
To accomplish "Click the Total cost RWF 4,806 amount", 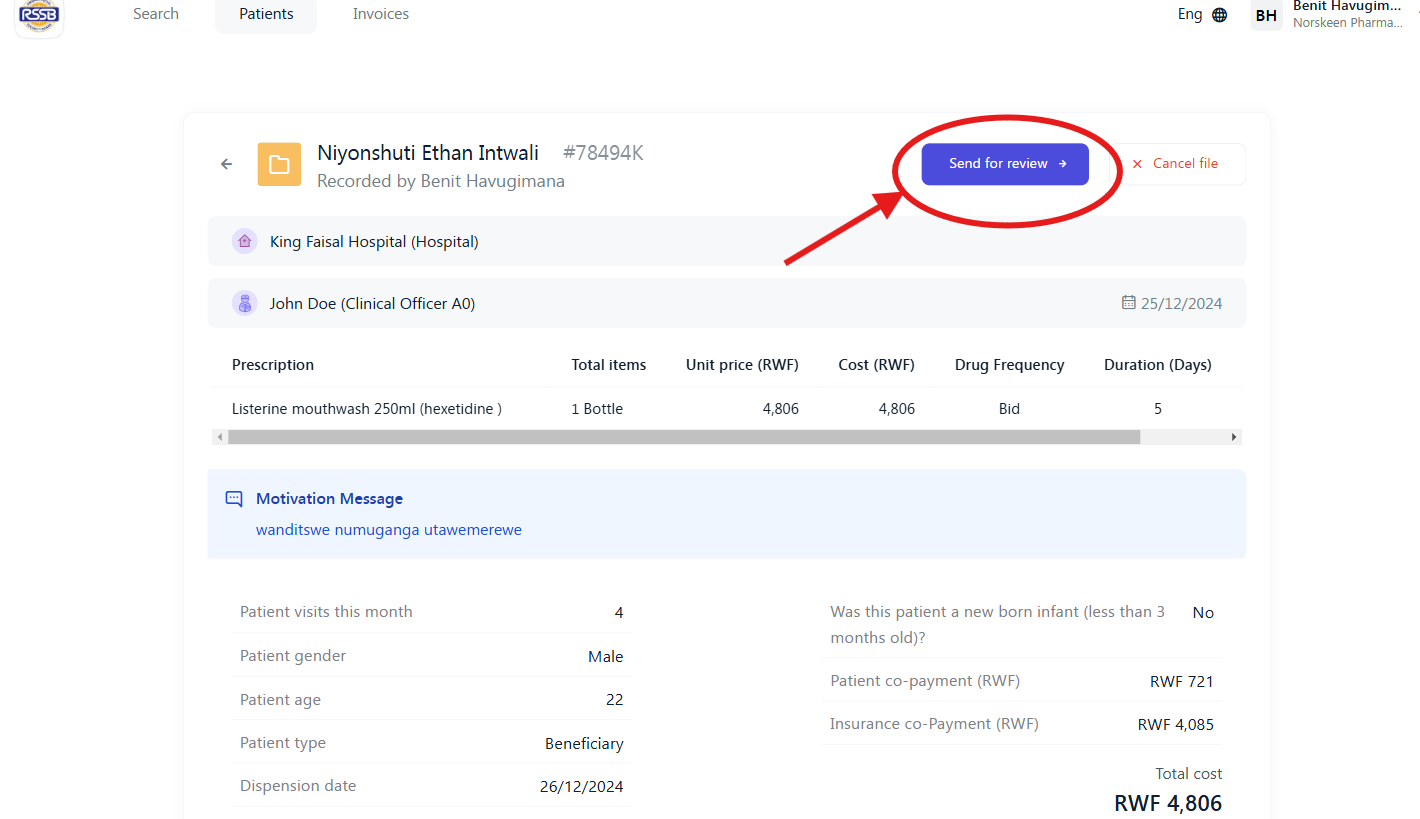I will [1168, 803].
